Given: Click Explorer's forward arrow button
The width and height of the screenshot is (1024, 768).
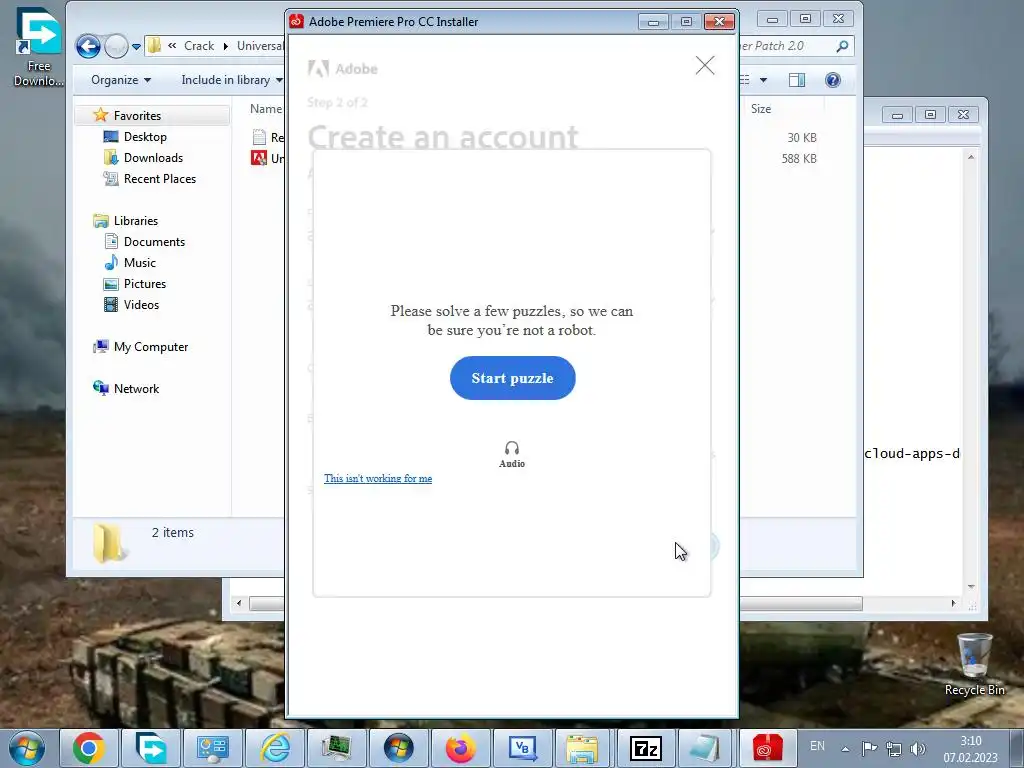Looking at the screenshot, I should pos(116,46).
